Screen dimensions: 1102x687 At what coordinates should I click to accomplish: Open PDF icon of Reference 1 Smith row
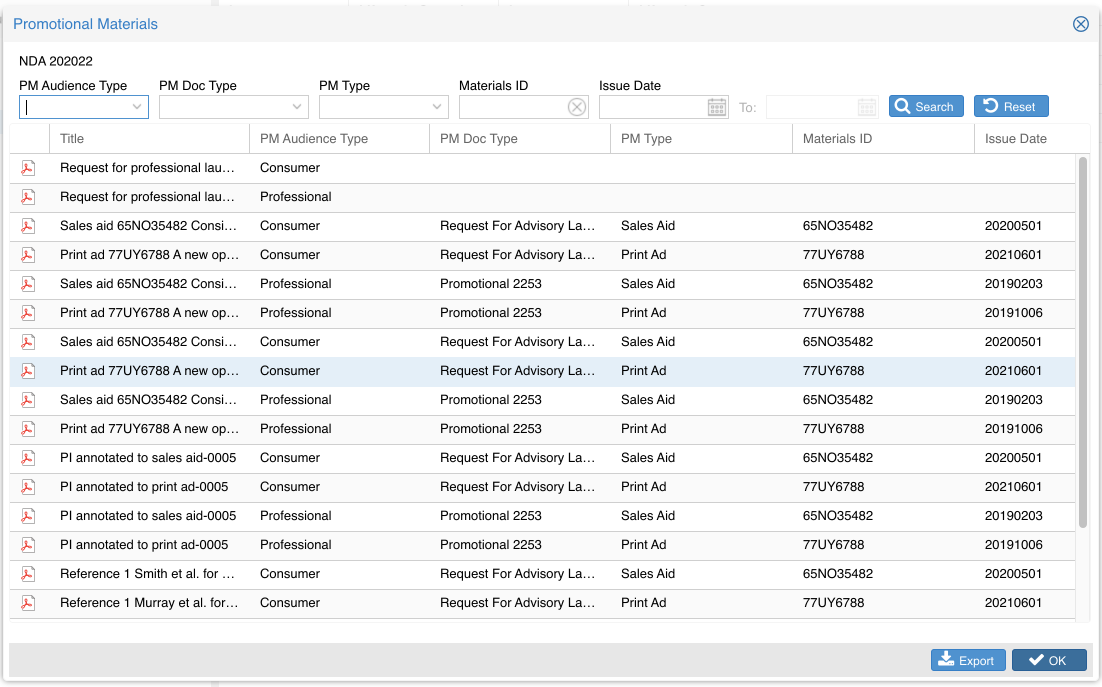pyautogui.click(x=28, y=574)
